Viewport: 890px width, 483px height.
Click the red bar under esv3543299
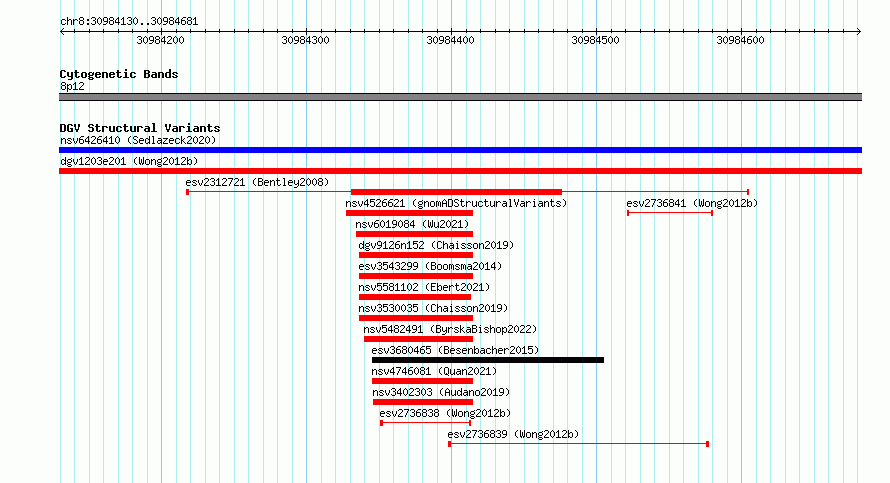pyautogui.click(x=416, y=276)
